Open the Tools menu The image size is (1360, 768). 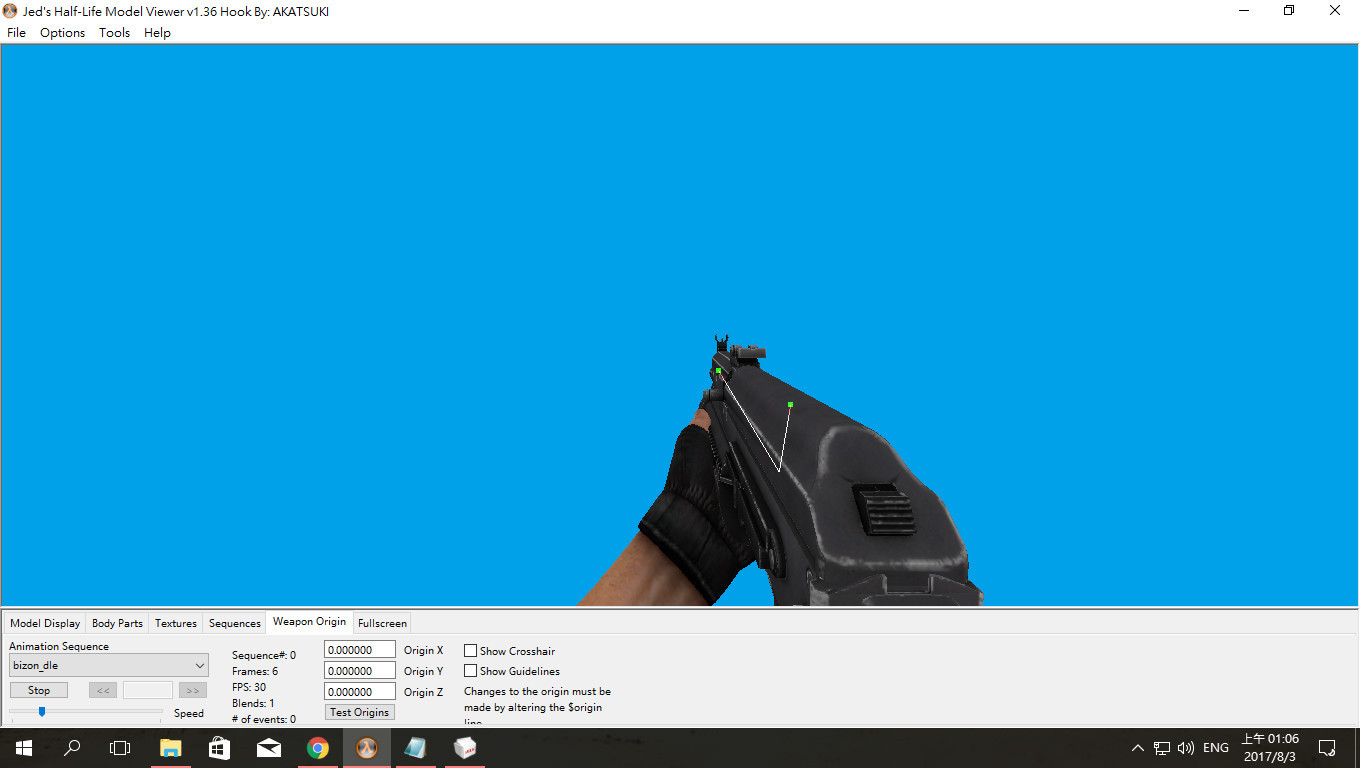click(x=114, y=32)
